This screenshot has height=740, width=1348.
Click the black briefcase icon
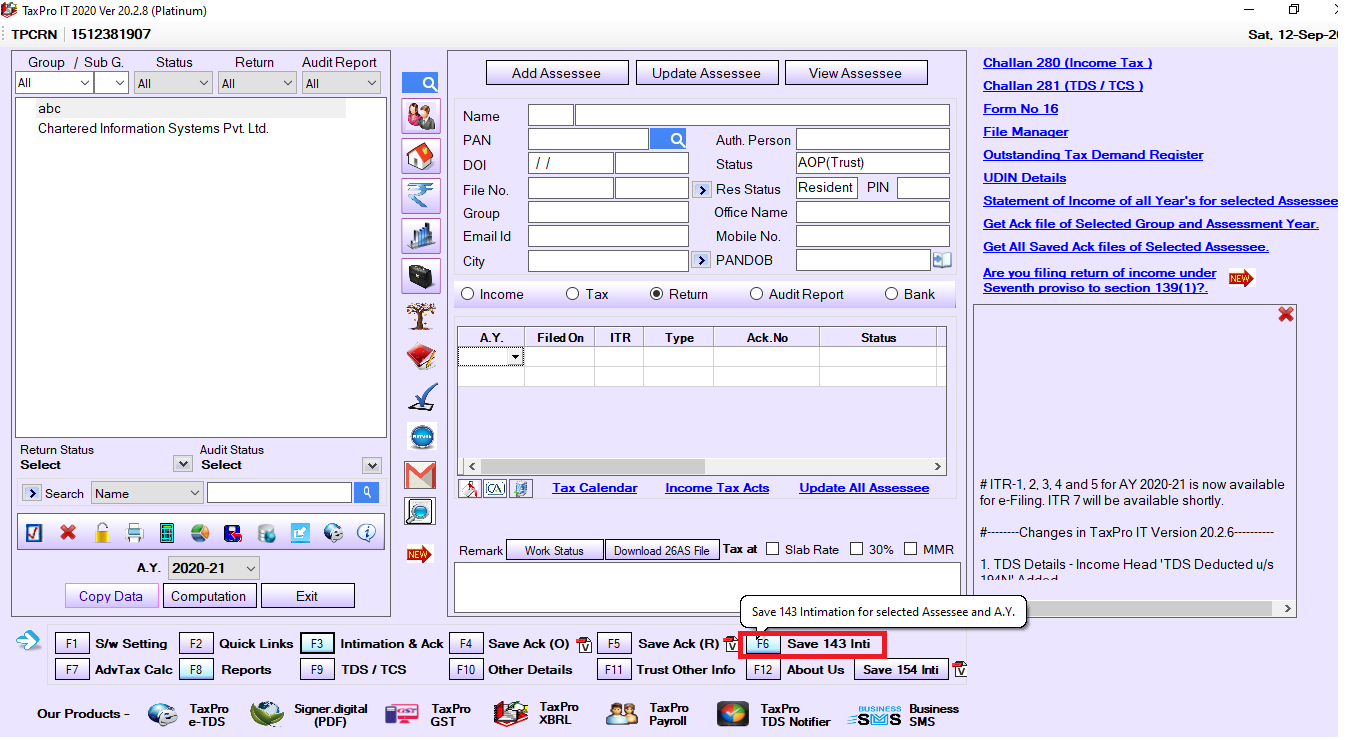tap(421, 276)
